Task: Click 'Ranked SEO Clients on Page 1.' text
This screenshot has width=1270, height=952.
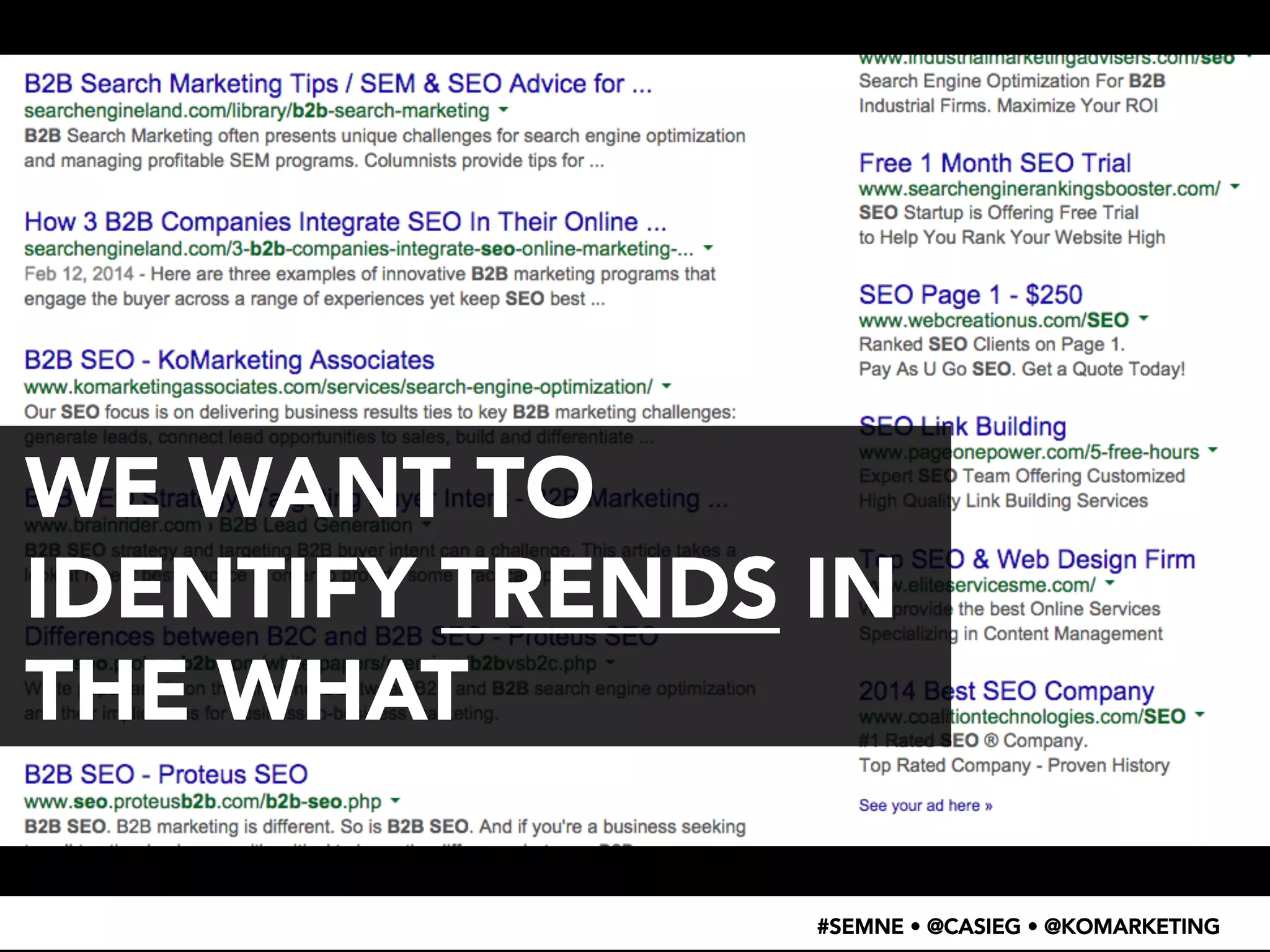Action: 992,345
